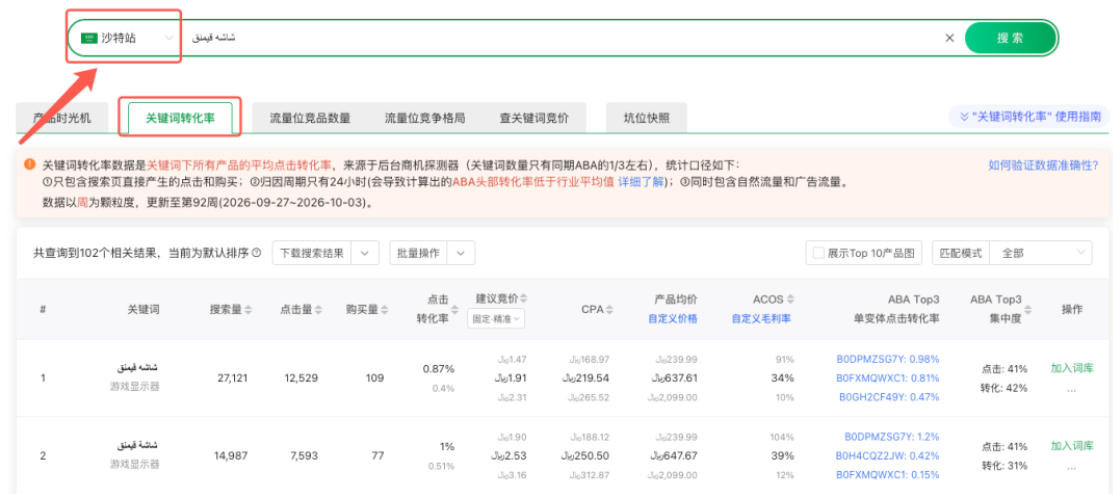Follow the 详细了解 link in the notice
The image size is (1113, 494).
coord(640,182)
